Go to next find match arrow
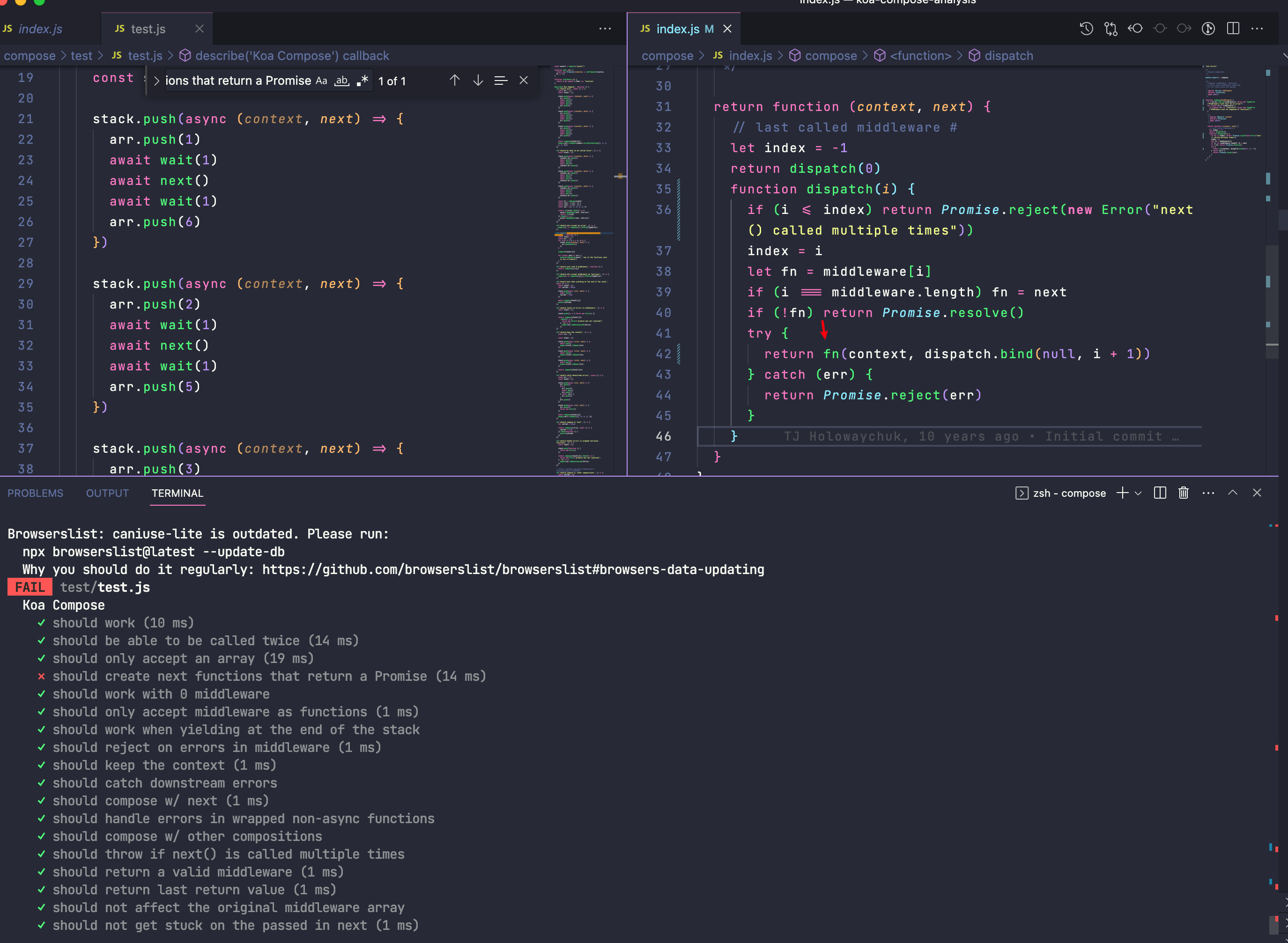 [478, 81]
